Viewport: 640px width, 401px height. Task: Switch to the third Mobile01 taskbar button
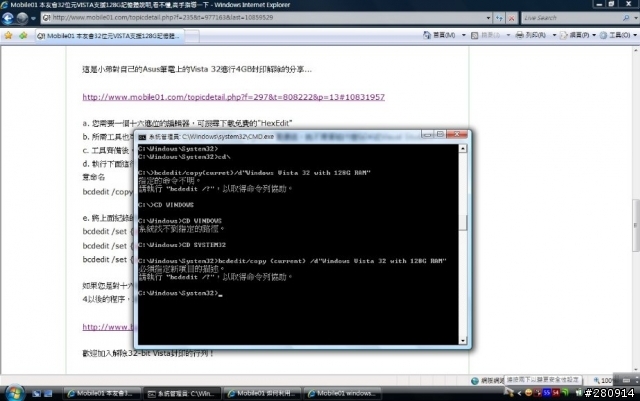(x=262, y=394)
